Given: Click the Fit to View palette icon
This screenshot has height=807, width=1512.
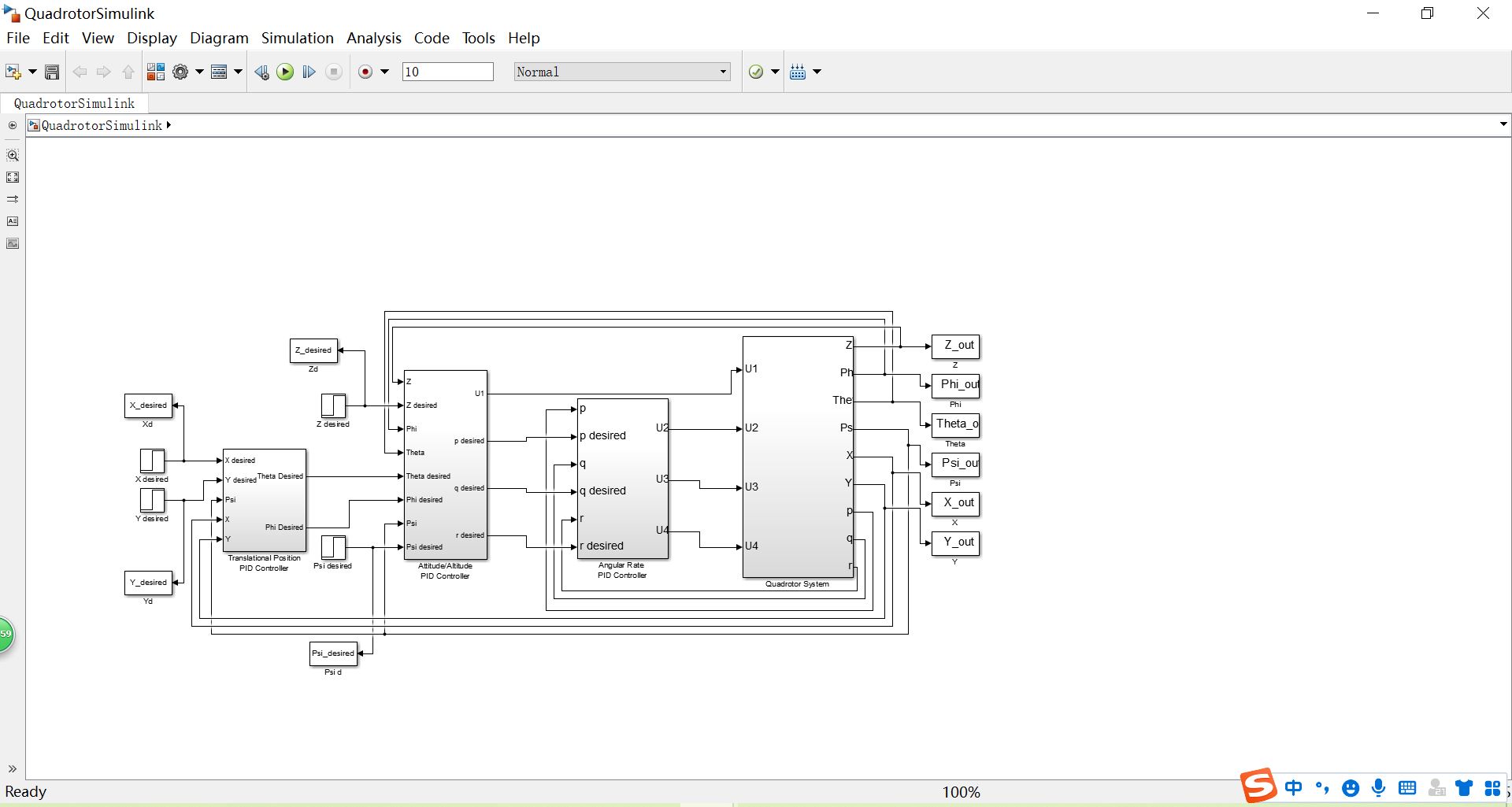Looking at the screenshot, I should click(13, 178).
